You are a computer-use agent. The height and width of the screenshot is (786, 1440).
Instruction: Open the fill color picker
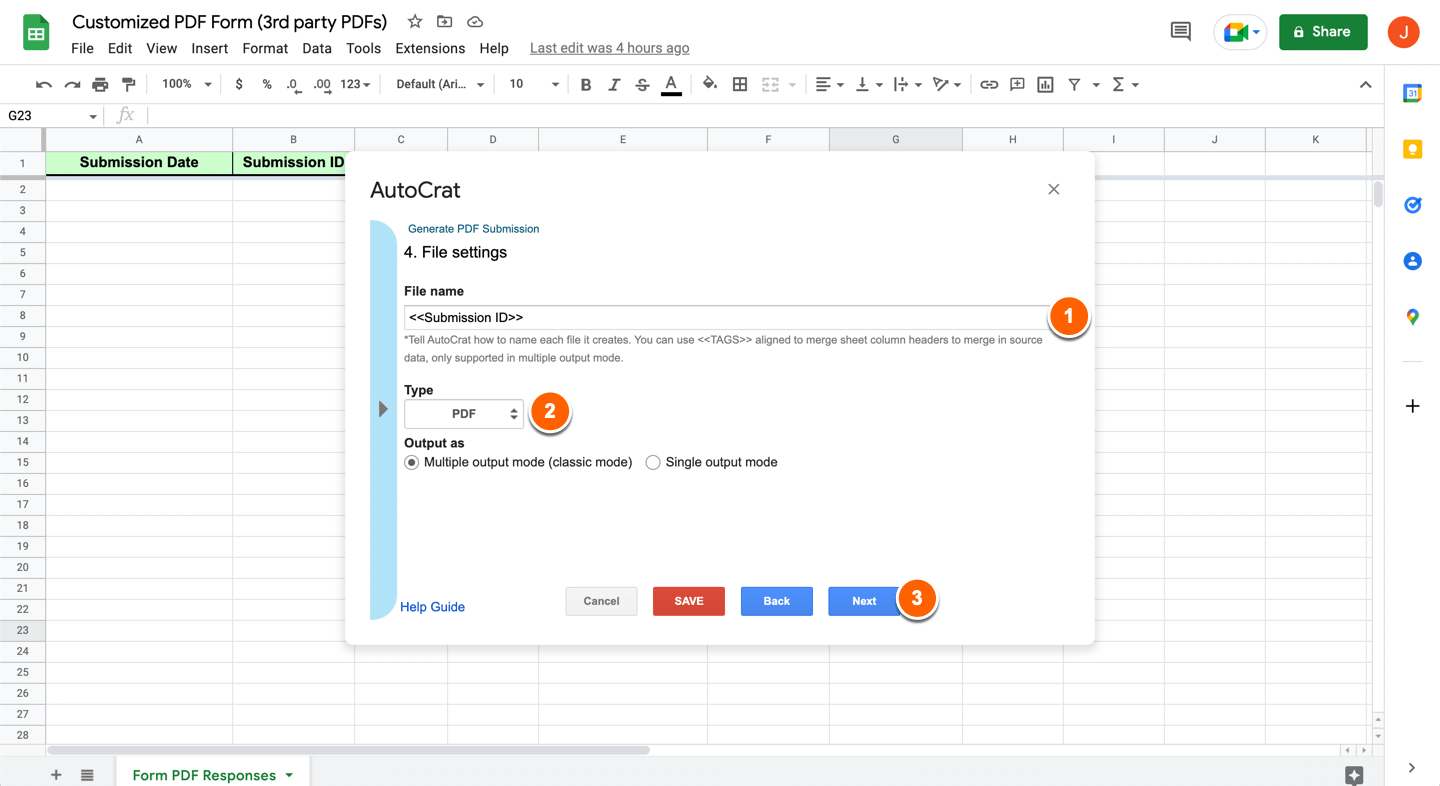click(x=709, y=85)
